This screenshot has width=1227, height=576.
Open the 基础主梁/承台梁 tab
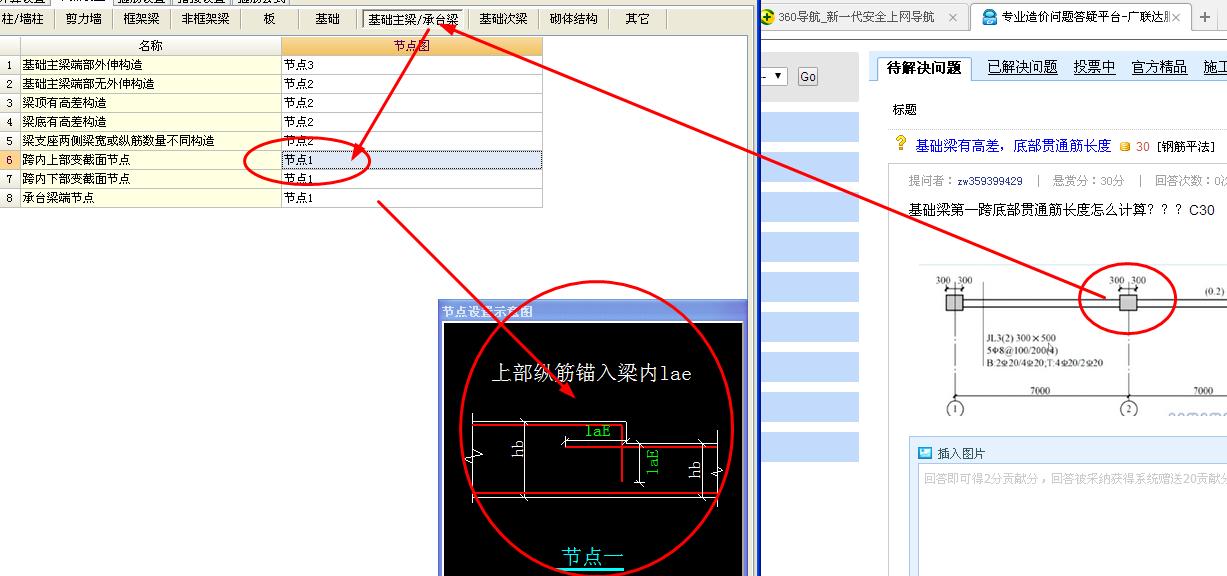point(413,19)
